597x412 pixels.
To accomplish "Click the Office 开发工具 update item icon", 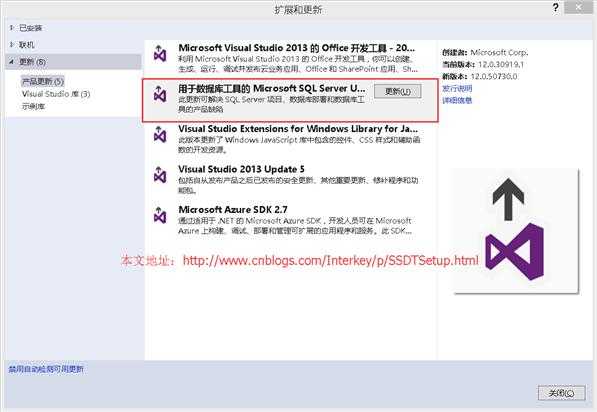I will [x=160, y=54].
